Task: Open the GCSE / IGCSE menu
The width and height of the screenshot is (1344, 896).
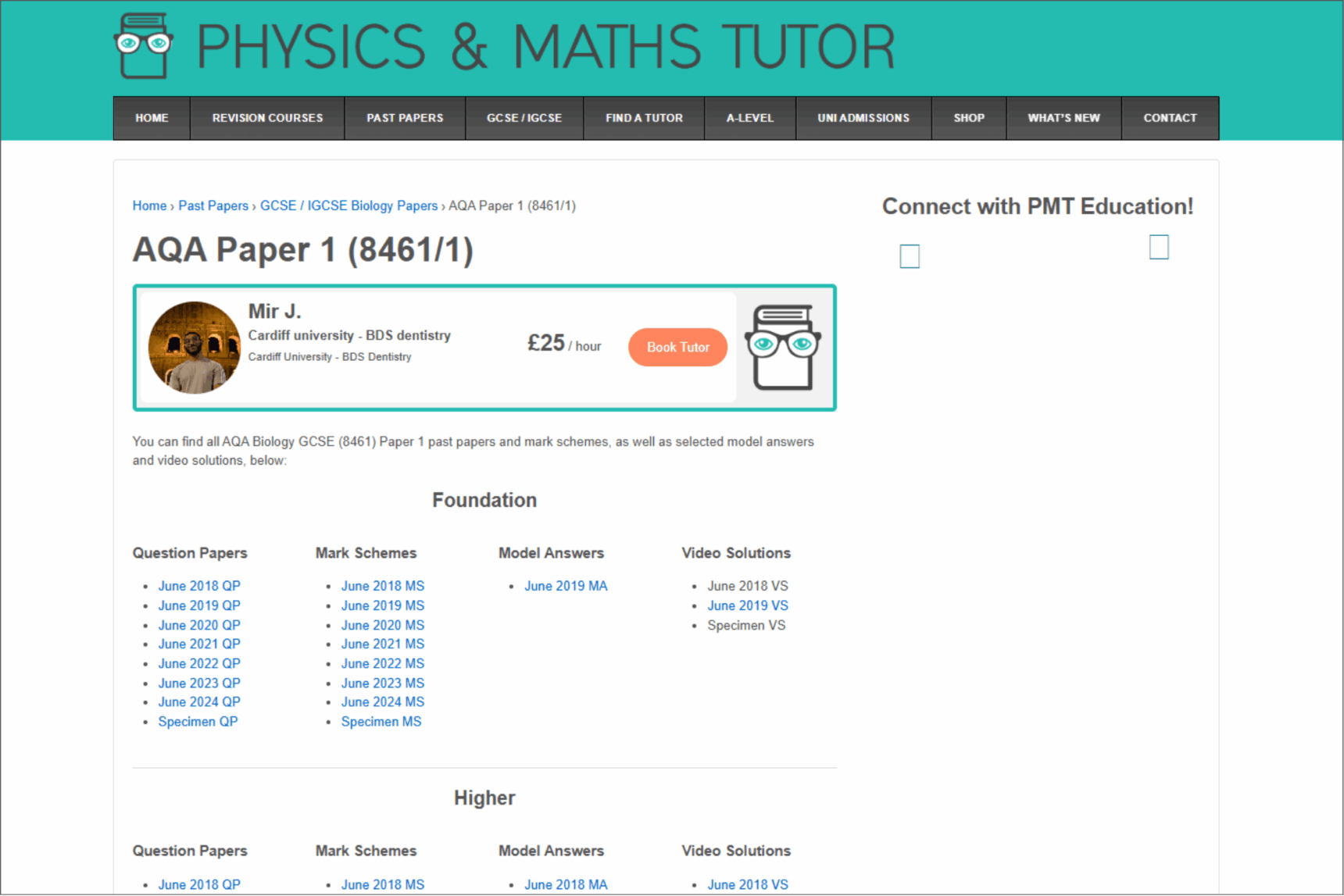Action: (x=524, y=118)
